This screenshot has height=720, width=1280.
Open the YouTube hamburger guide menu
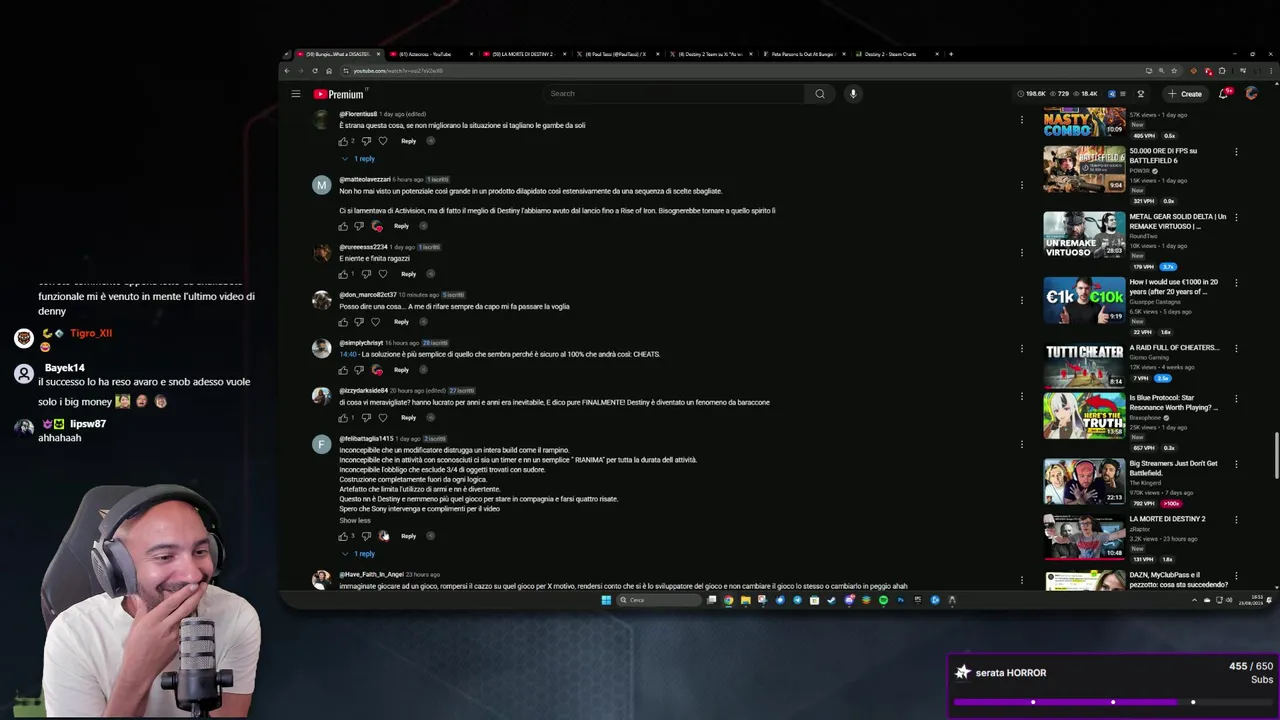[x=296, y=94]
